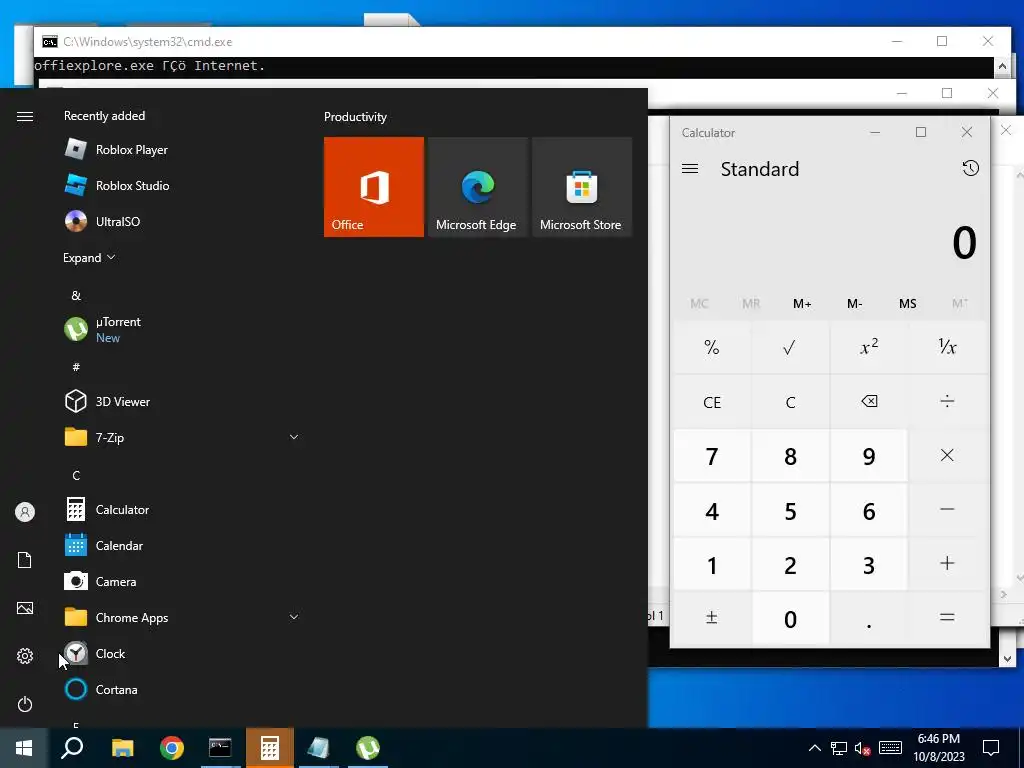Image resolution: width=1024 pixels, height=768 pixels.
Task: Show Calculator history
Action: [x=970, y=168]
